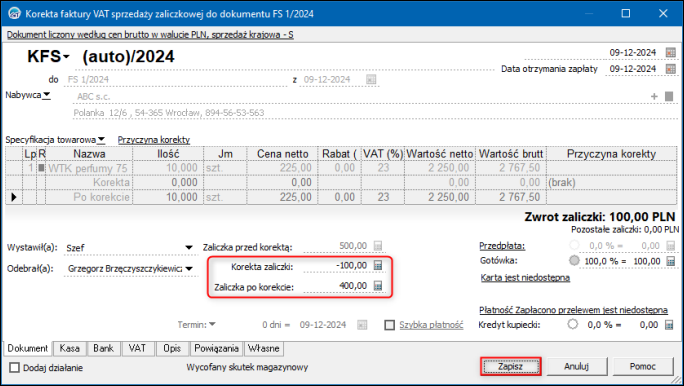
Task: Open the Nabywca card icon beside the plus
Action: tap(669, 96)
